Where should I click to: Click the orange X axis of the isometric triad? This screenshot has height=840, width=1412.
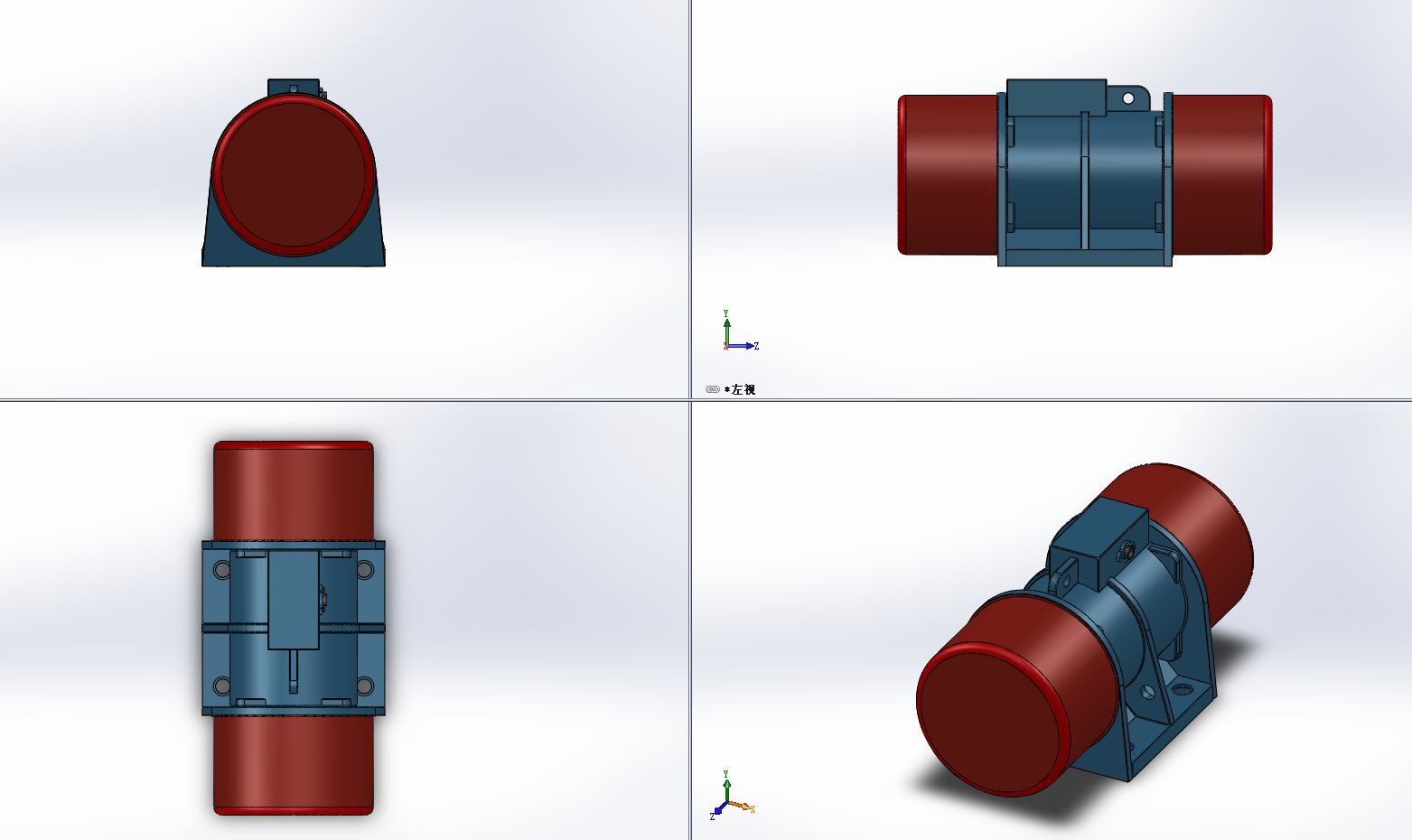(742, 806)
